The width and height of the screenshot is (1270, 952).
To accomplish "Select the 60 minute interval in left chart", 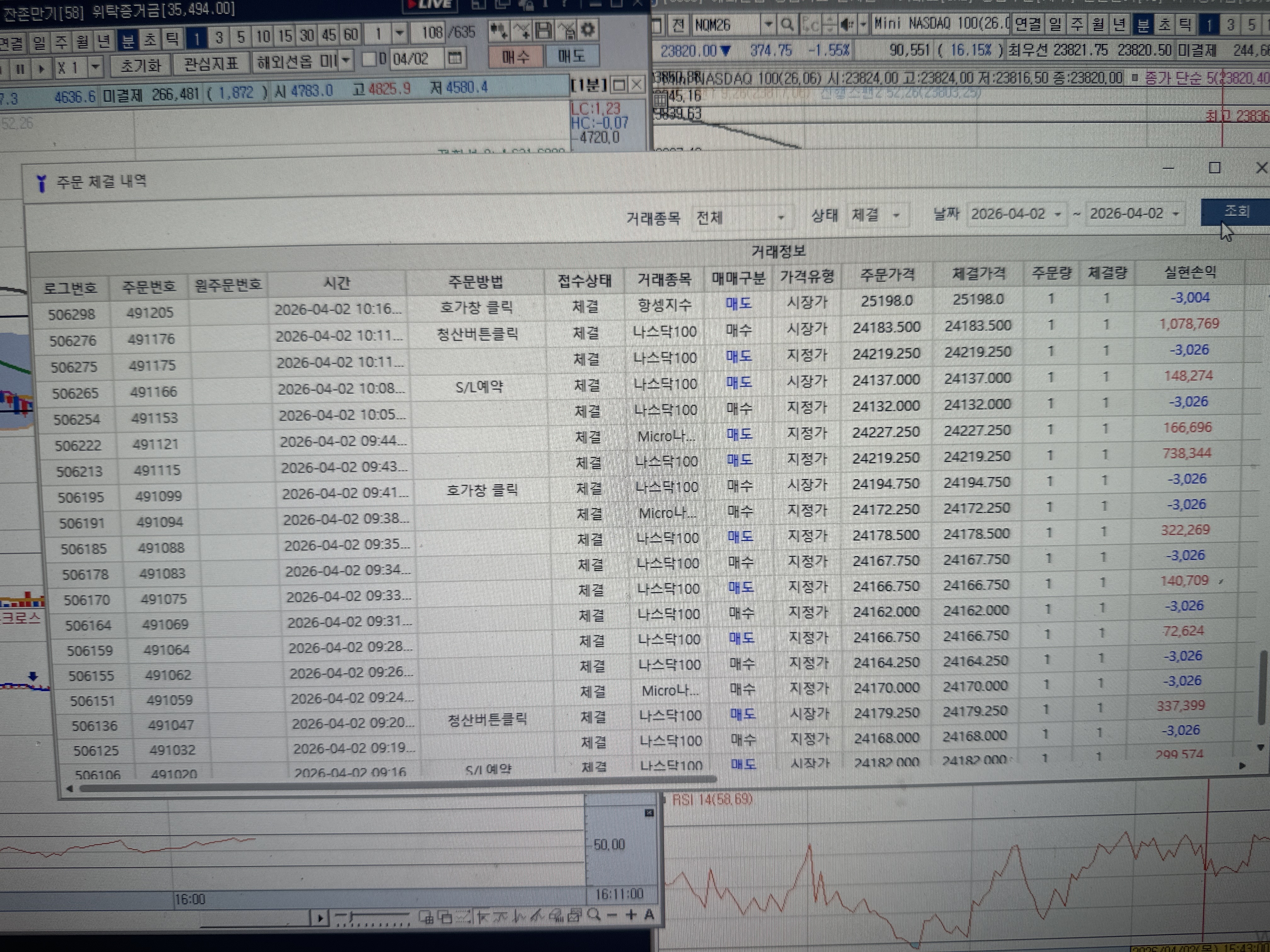I will 351,35.
